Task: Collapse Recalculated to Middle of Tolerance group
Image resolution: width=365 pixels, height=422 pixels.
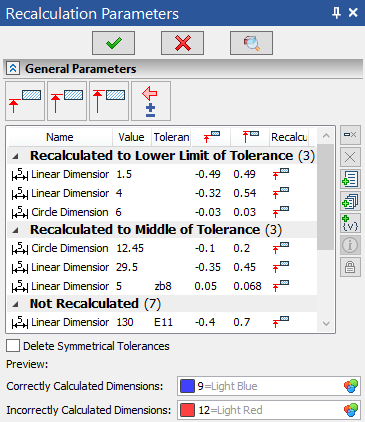Action: coord(16,230)
